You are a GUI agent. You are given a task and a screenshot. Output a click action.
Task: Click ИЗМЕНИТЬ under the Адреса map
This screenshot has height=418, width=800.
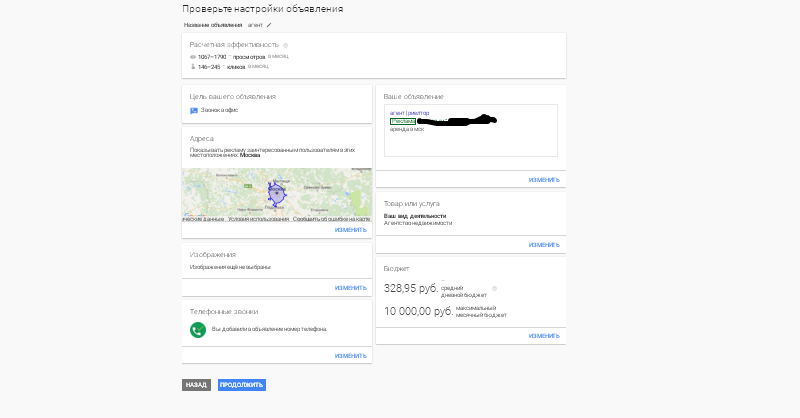pos(351,230)
